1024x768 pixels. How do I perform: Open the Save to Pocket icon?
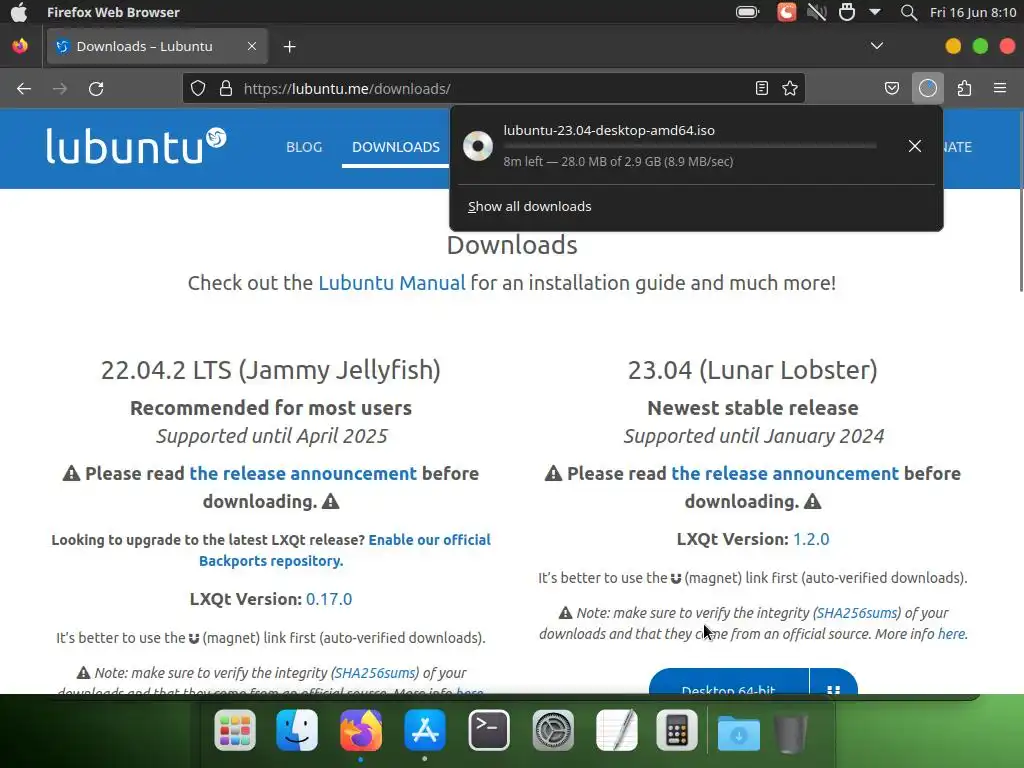(x=892, y=88)
